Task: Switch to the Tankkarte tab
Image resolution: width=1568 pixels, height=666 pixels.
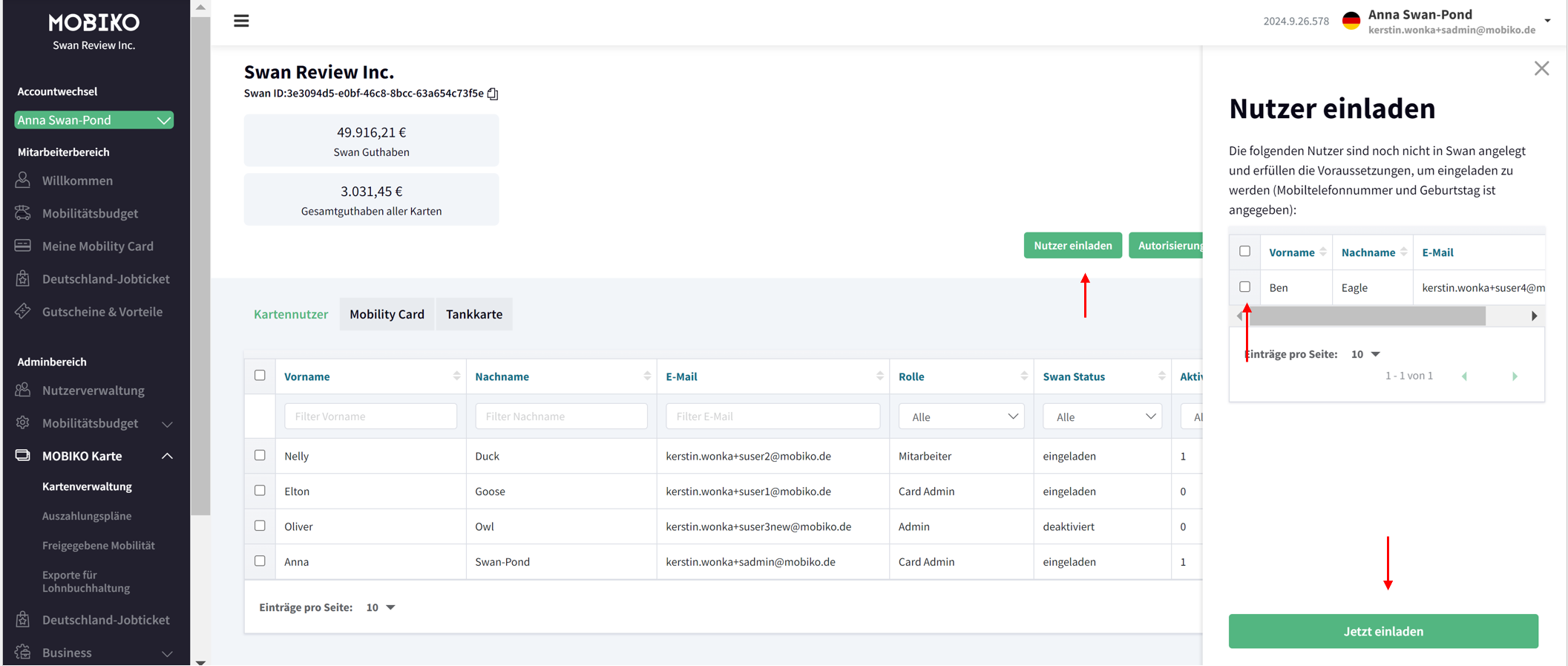Action: tap(474, 314)
